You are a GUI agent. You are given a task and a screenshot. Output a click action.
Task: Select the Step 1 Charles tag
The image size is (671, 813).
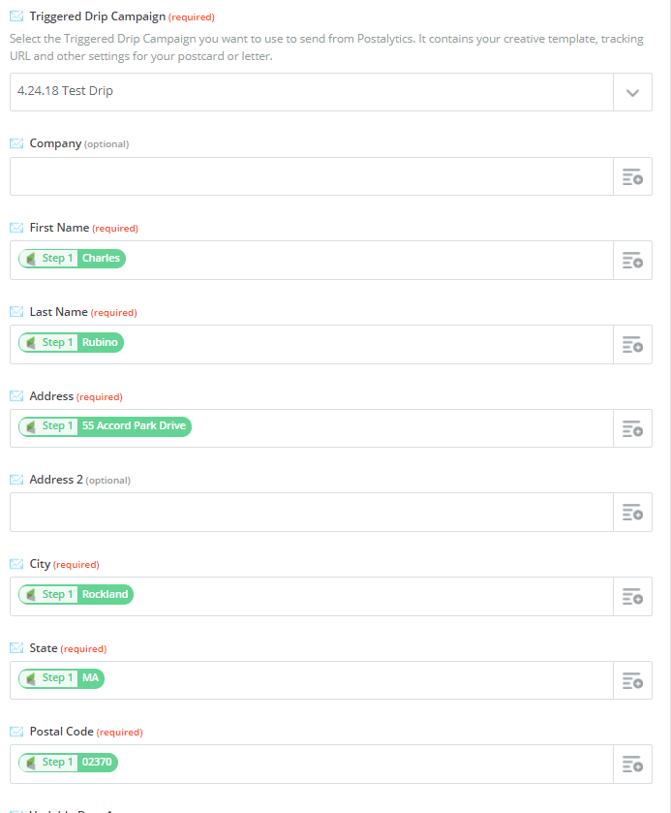72,258
